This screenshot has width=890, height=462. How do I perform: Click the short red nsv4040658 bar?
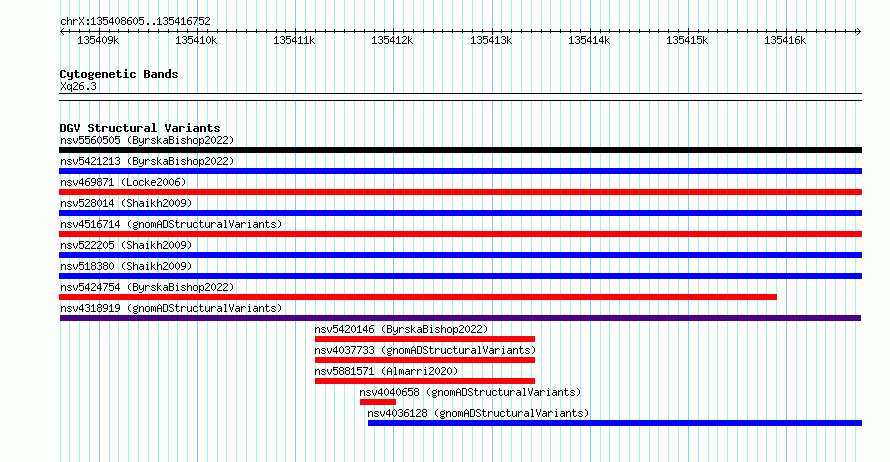click(x=377, y=402)
